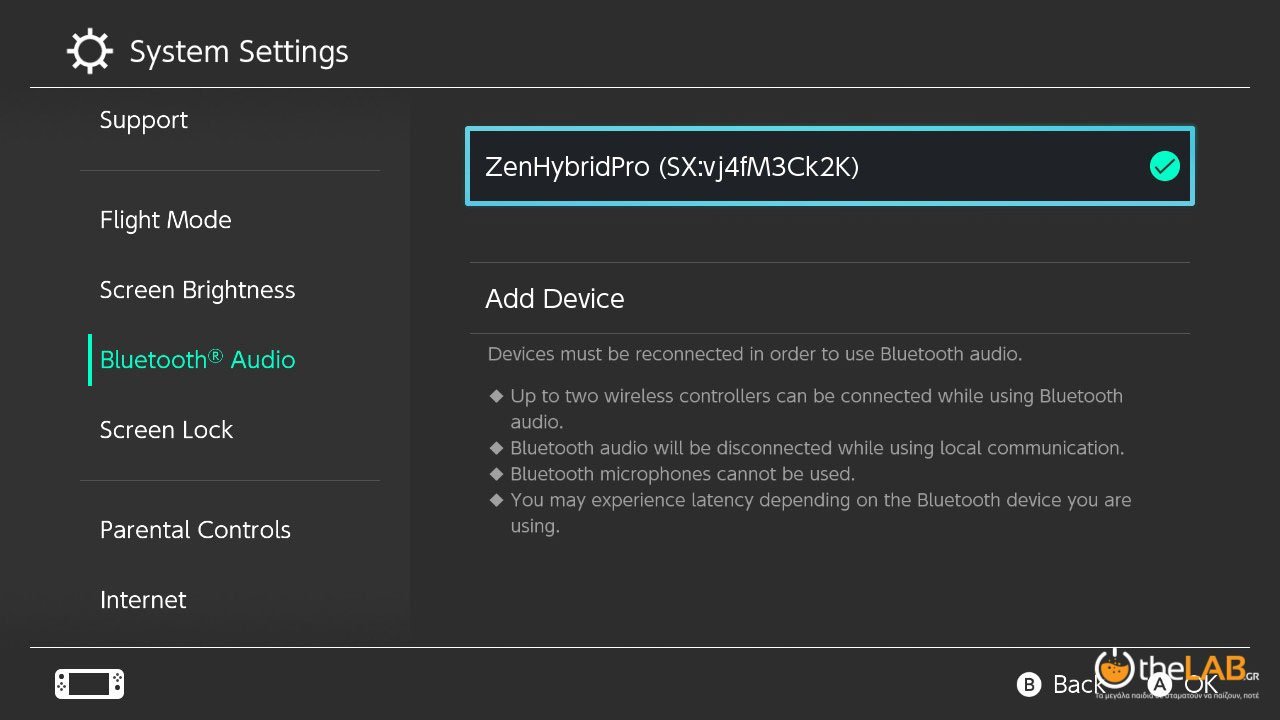Click Add Device to pair headphones
Image resolution: width=1280 pixels, height=720 pixels.
(555, 299)
